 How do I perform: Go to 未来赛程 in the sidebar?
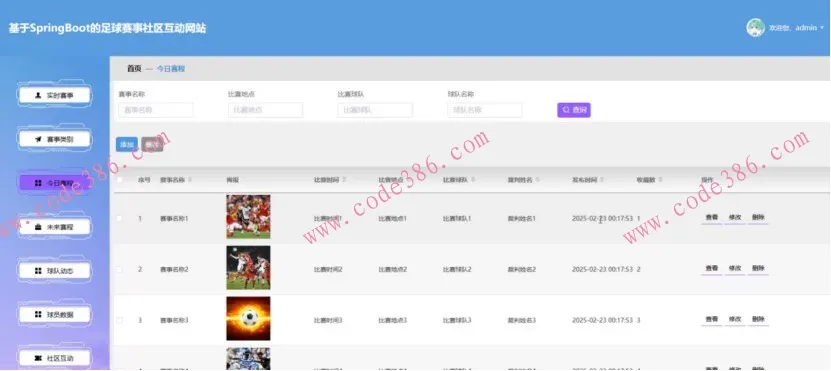point(54,227)
